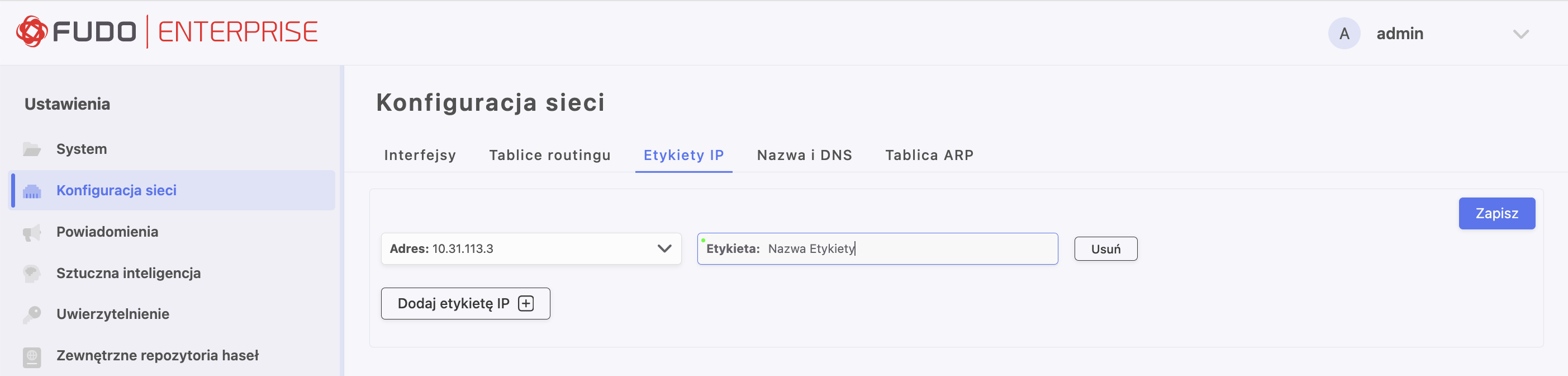This screenshot has height=376, width=1568.
Task: Click the Sztuczna inteligencja brain icon
Action: pyautogui.click(x=32, y=274)
